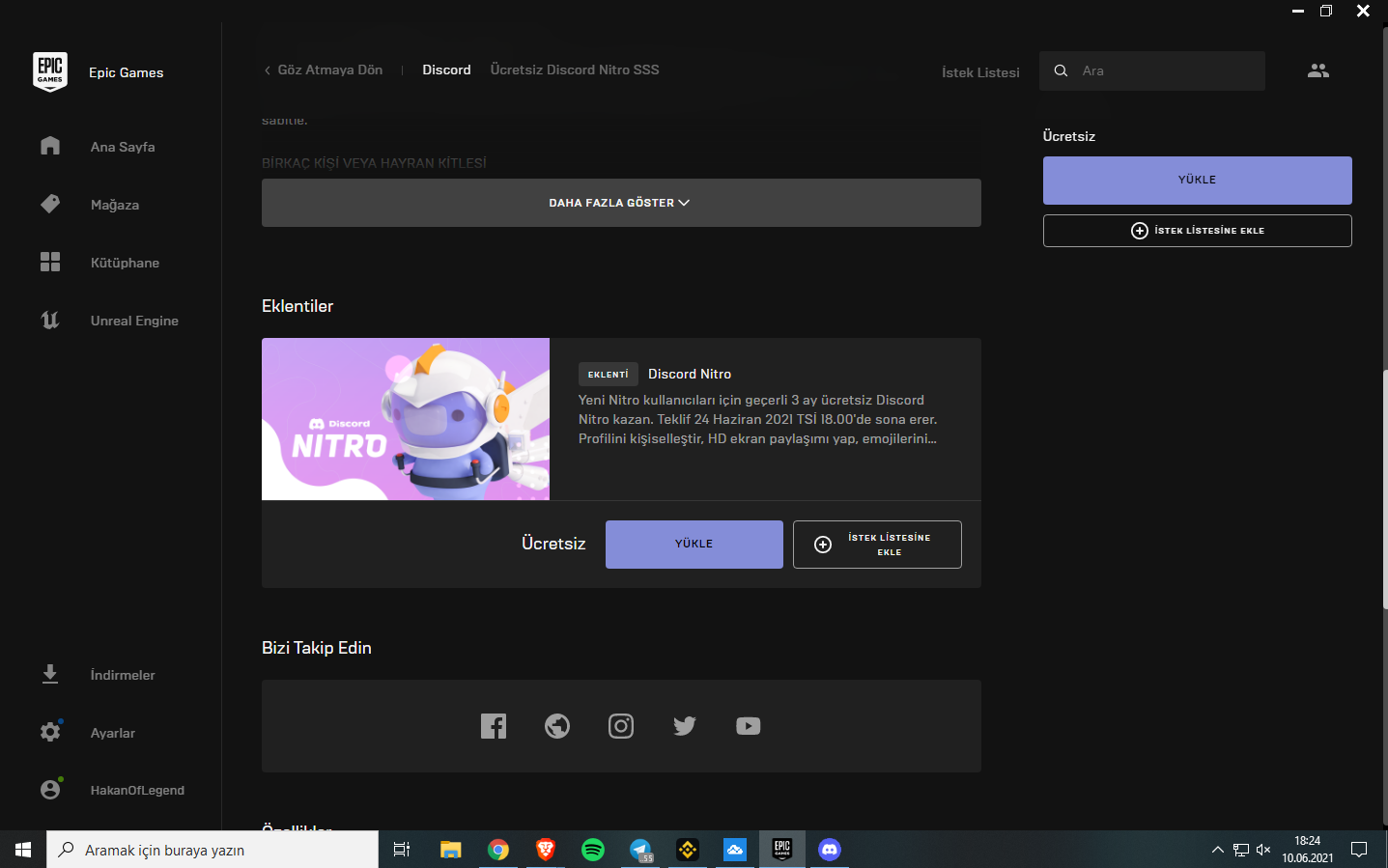The width and height of the screenshot is (1388, 868).
Task: Open Spotify from the taskbar
Action: (593, 850)
